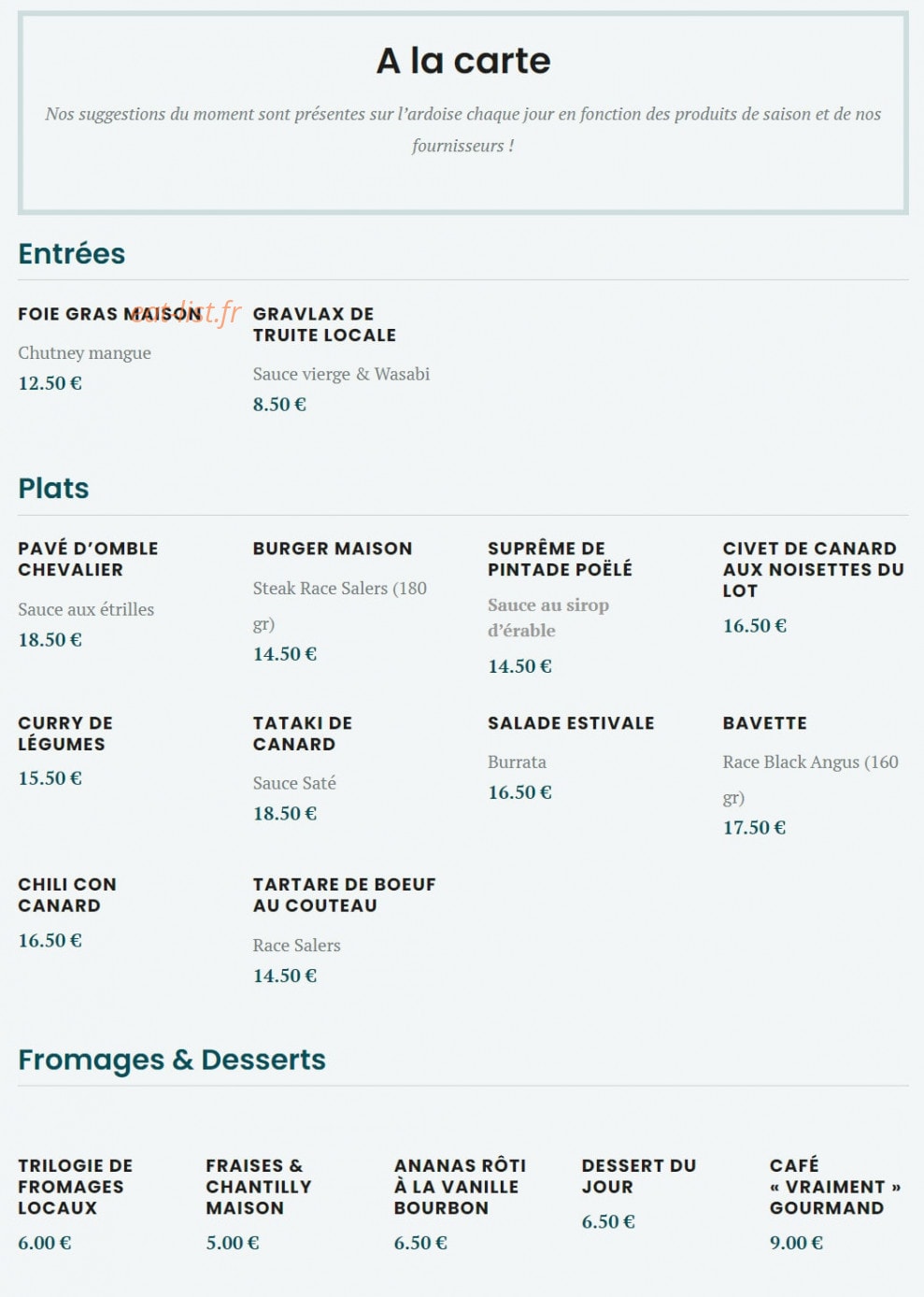Select the Curry de Légumes dish

pos(65,734)
